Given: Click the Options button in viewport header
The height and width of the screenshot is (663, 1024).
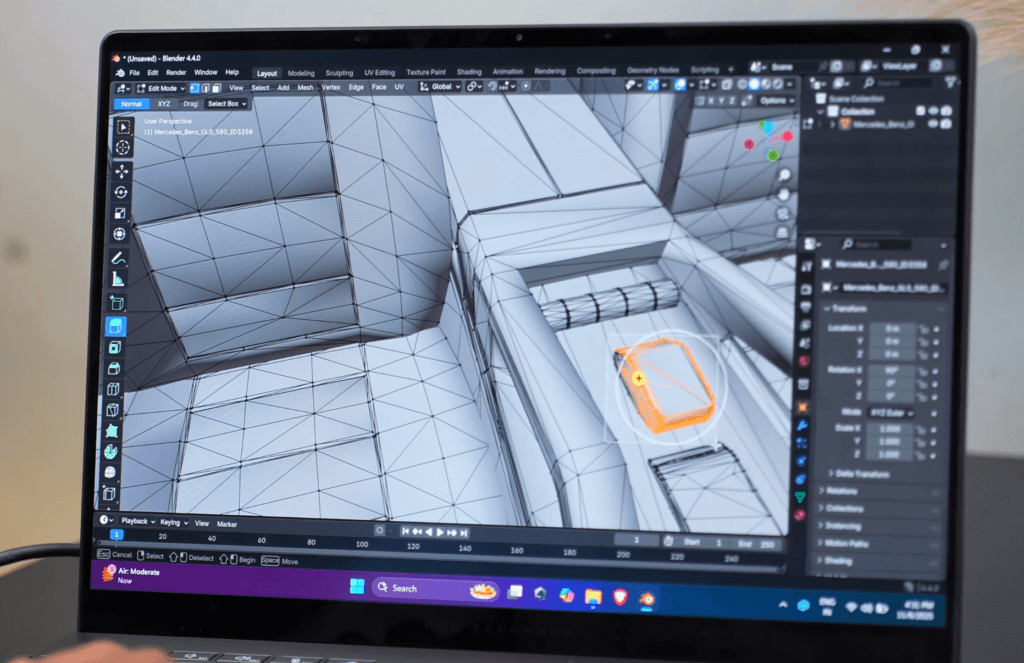Looking at the screenshot, I should tap(776, 101).
